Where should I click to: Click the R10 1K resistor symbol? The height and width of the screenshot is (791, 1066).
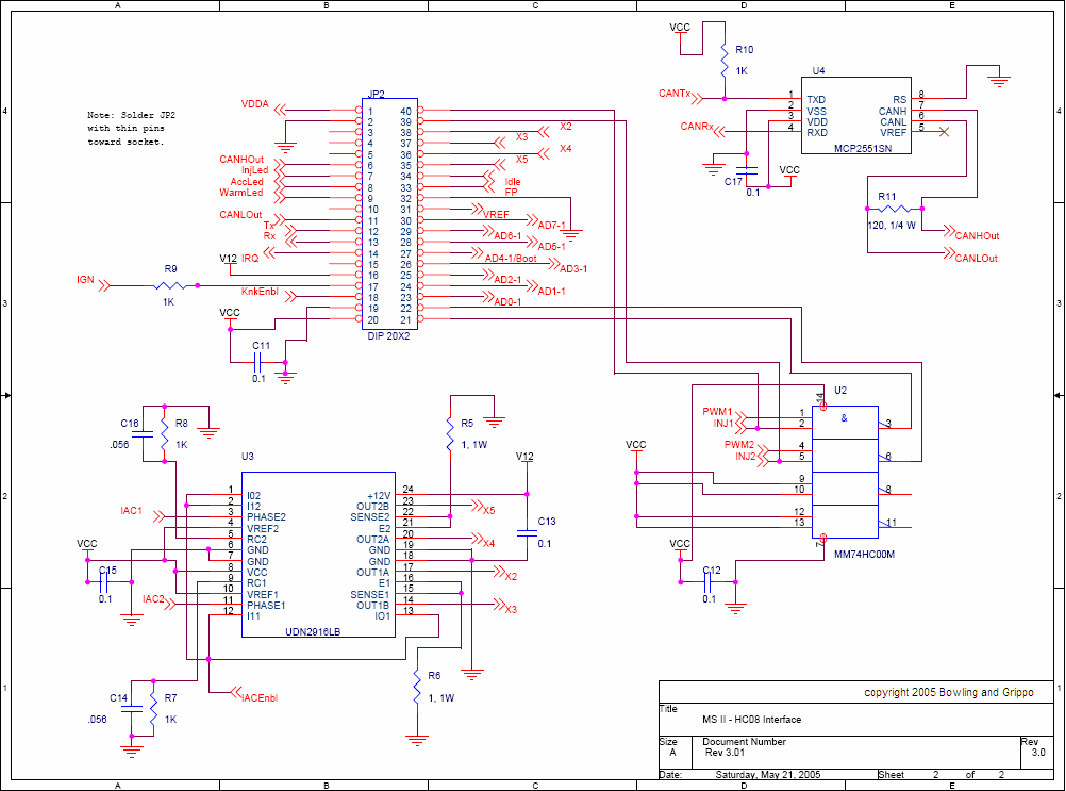[723, 62]
